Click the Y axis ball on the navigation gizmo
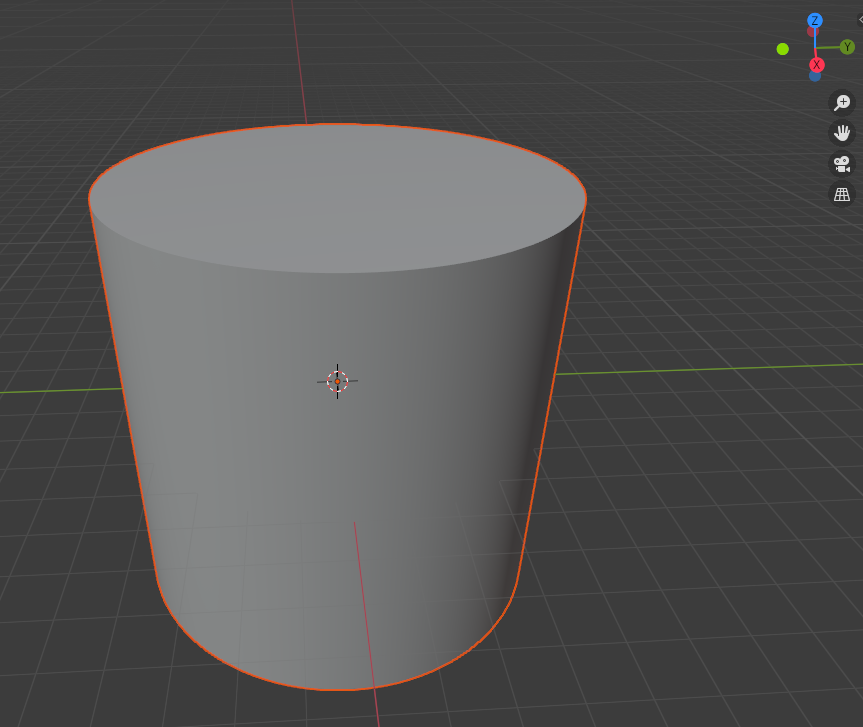The height and width of the screenshot is (727, 863). [847, 46]
